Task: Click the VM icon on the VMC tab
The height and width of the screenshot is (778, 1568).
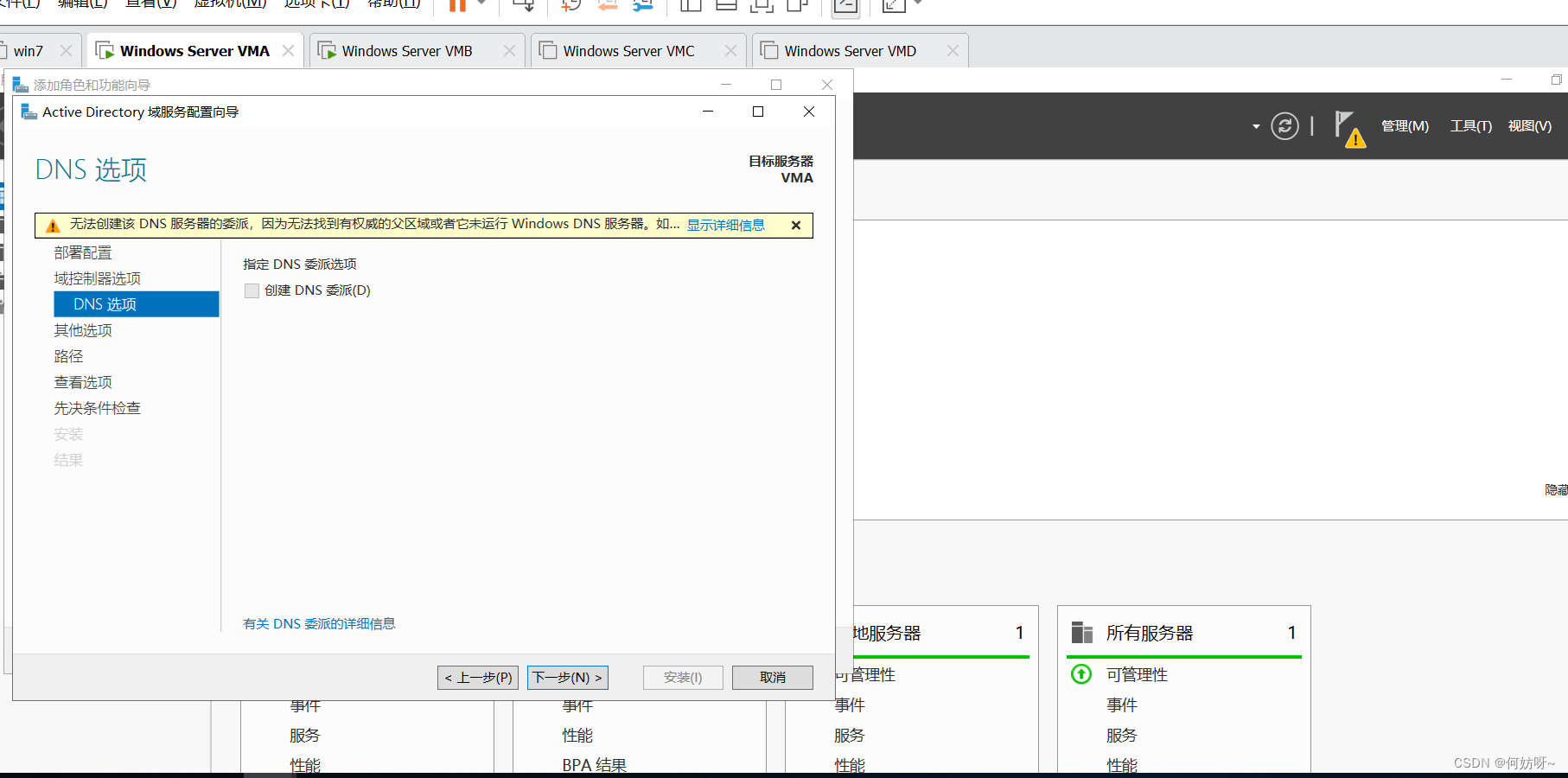Action: point(548,50)
